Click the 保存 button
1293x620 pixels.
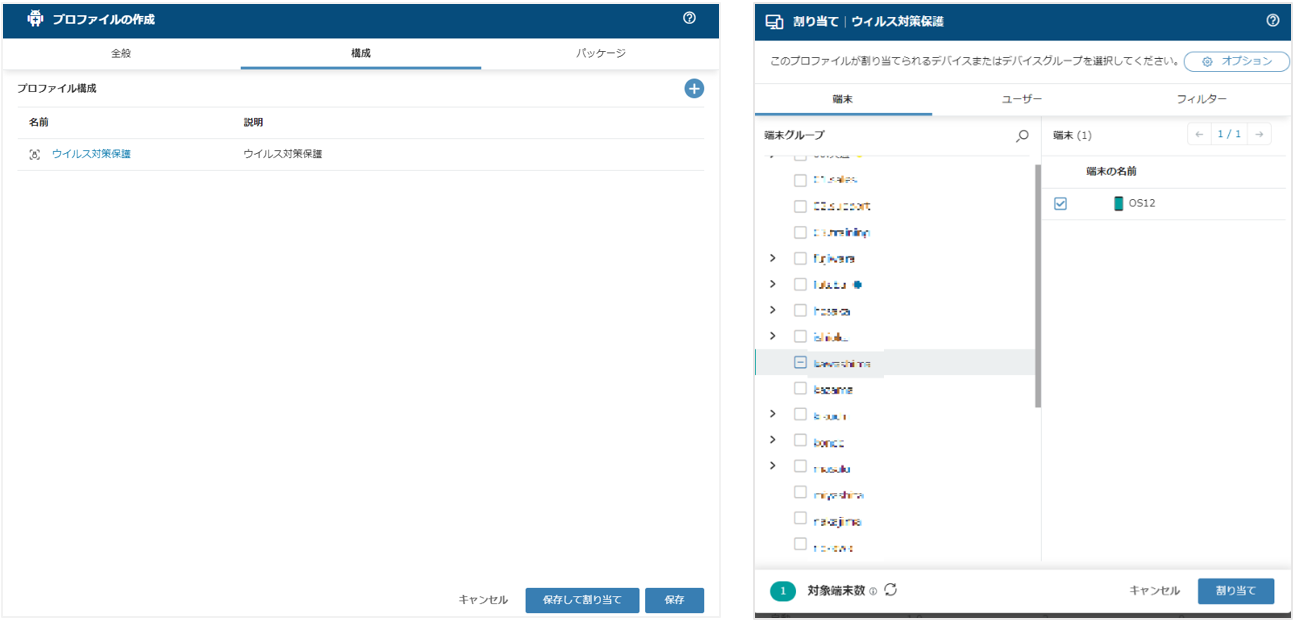[675, 600]
